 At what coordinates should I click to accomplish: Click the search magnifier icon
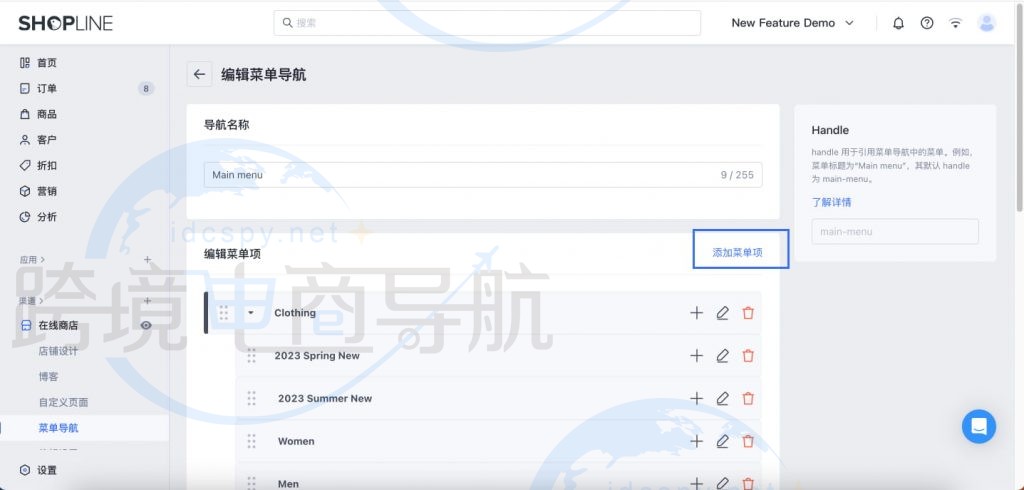coord(287,23)
